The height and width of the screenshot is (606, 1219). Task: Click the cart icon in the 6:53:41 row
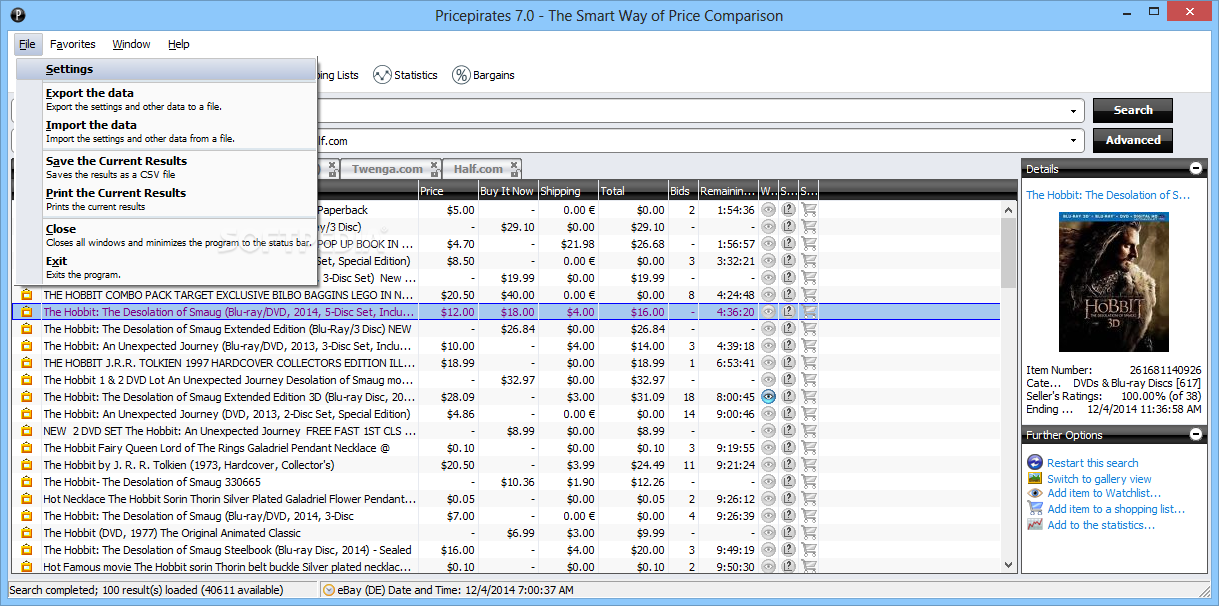[809, 363]
